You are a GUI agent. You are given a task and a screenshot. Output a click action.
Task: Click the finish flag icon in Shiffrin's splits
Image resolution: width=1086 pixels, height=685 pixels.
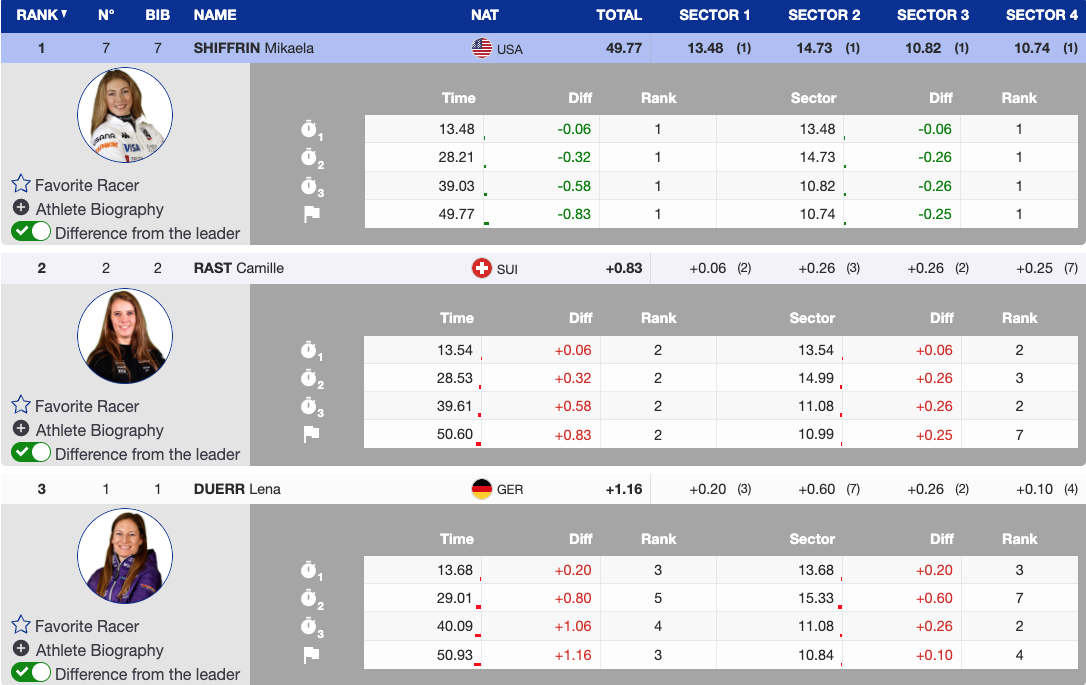(x=311, y=214)
